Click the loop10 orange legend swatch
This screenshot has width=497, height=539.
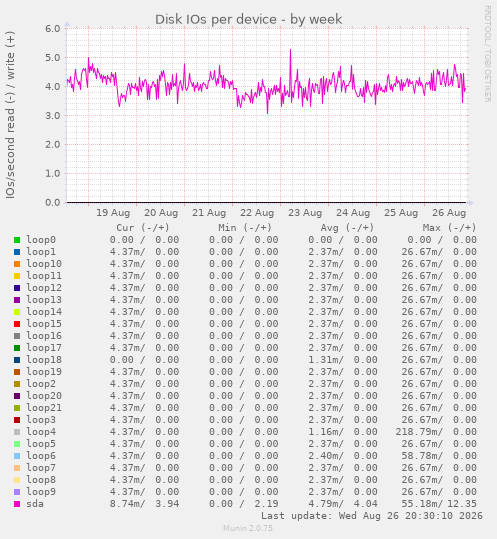click(17, 264)
